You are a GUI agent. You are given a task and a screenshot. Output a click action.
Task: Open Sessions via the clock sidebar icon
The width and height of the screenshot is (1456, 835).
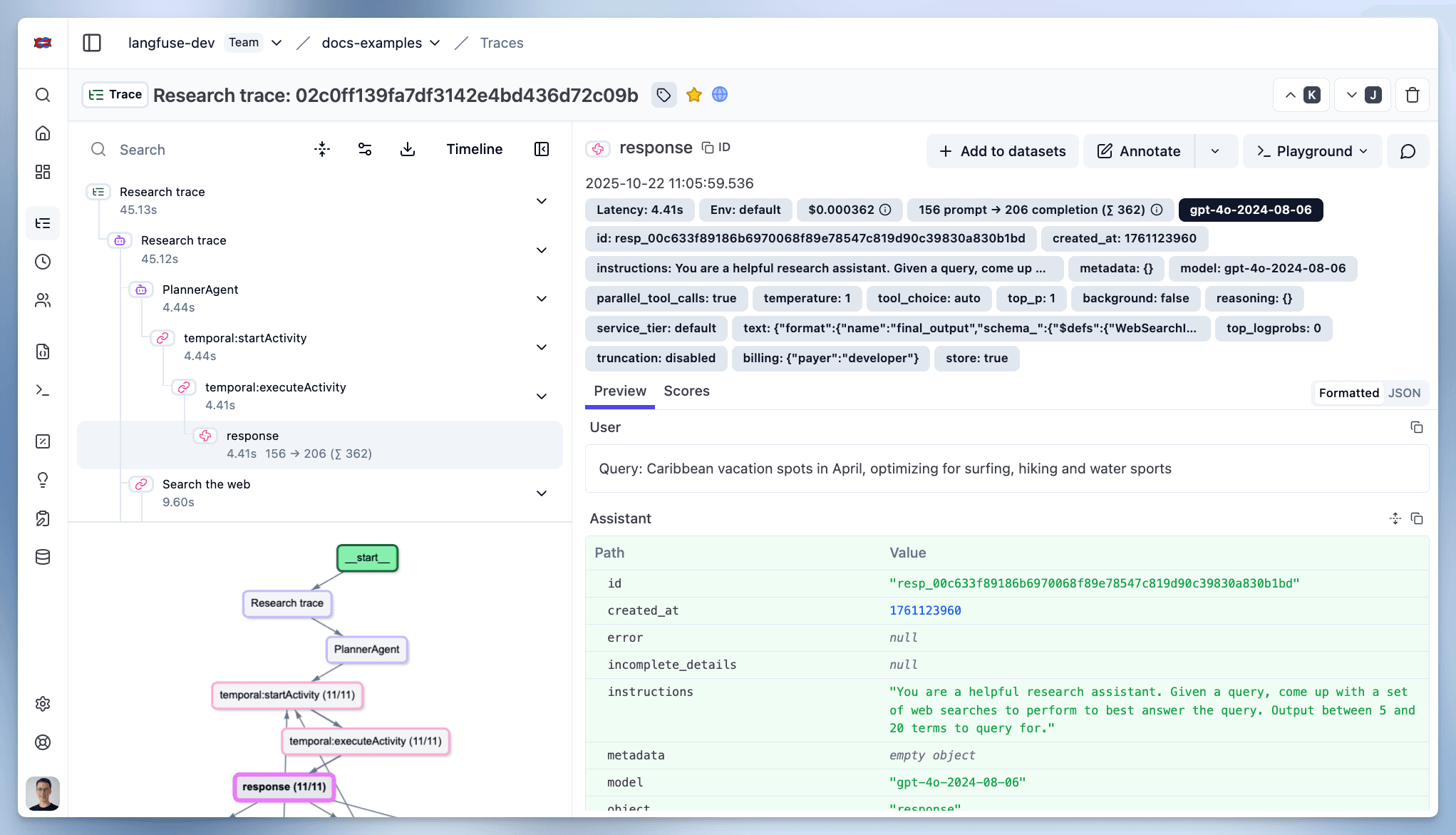pyautogui.click(x=43, y=262)
